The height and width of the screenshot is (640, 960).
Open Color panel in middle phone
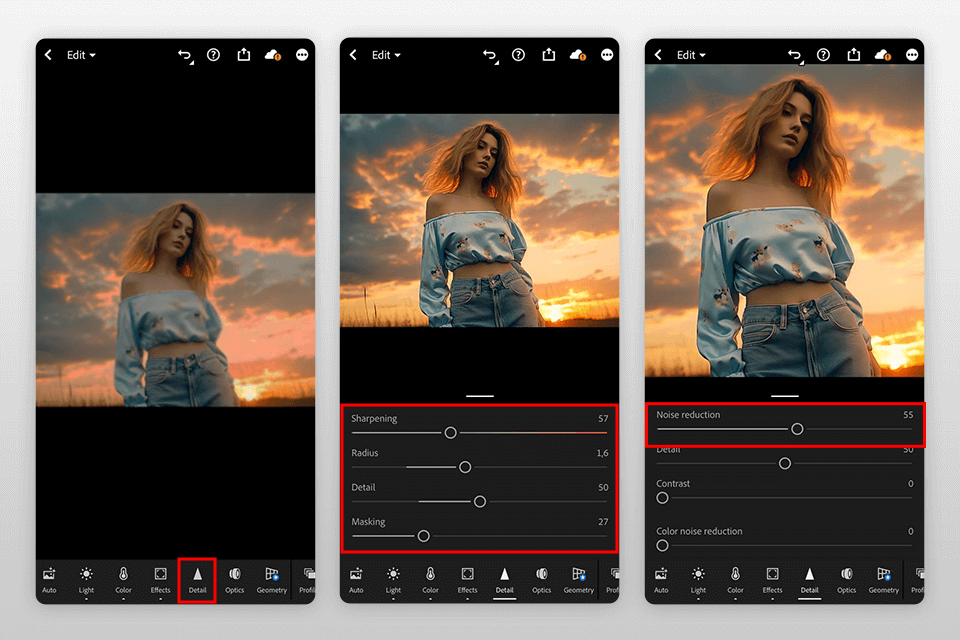coord(430,580)
